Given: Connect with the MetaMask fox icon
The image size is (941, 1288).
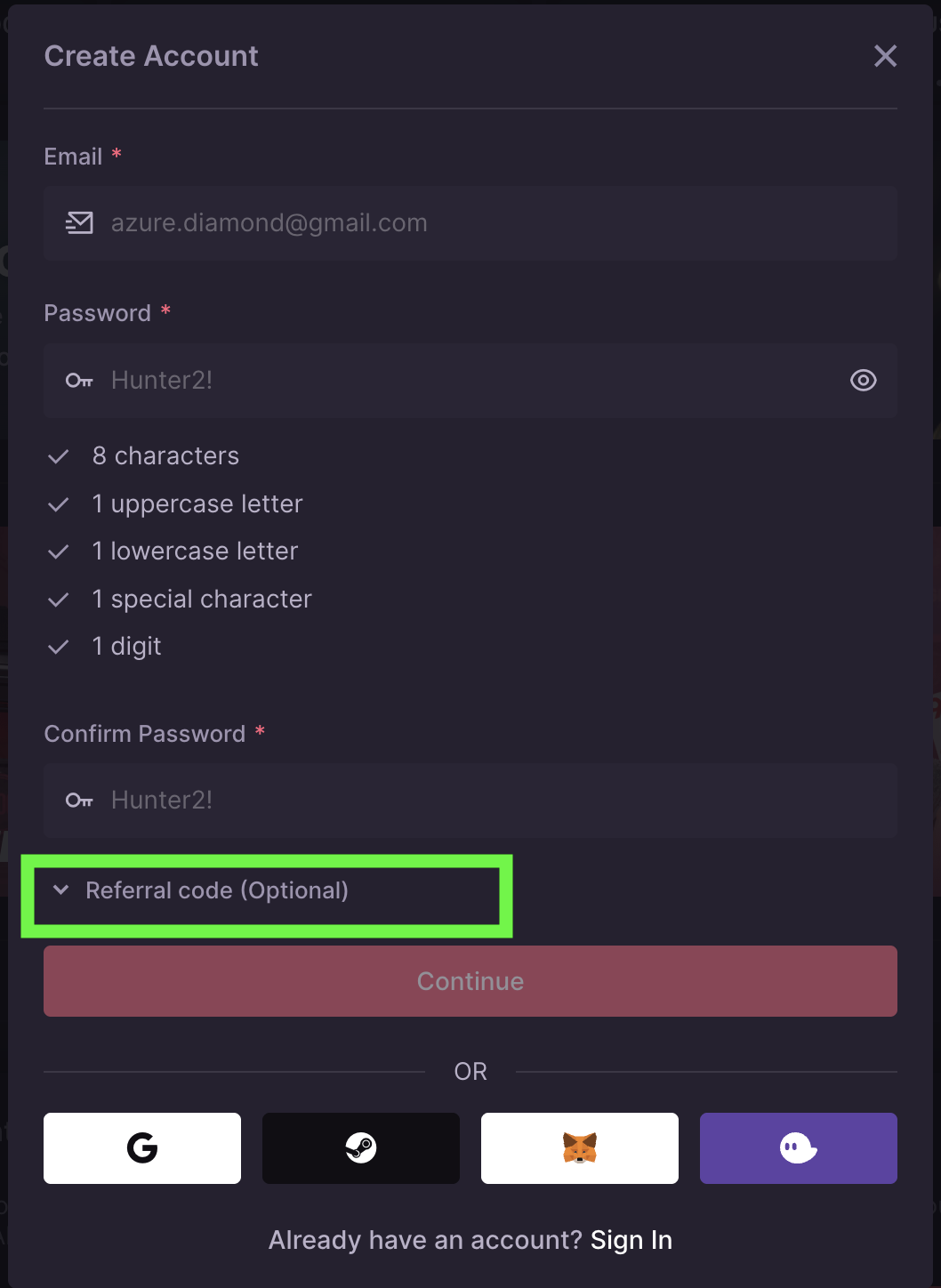Looking at the screenshot, I should point(579,1147).
